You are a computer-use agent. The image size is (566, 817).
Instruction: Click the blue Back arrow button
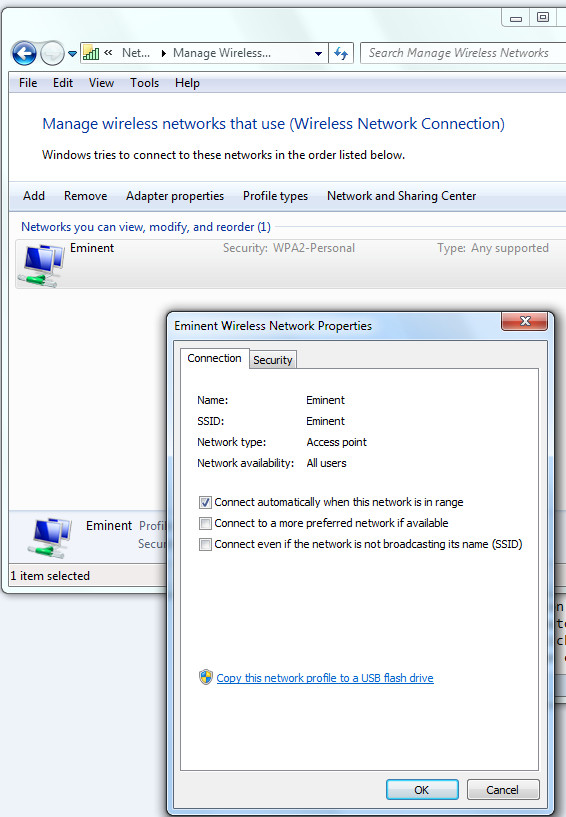coord(24,53)
